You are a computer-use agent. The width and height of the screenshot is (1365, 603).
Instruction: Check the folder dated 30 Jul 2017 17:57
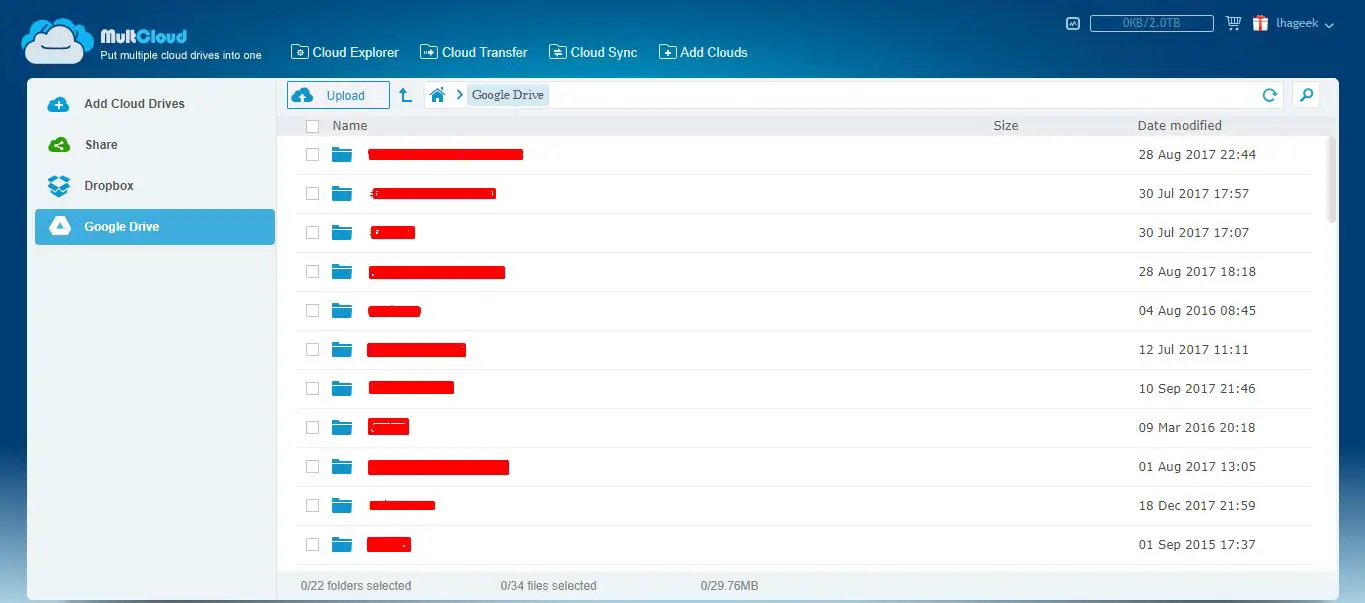pos(313,194)
